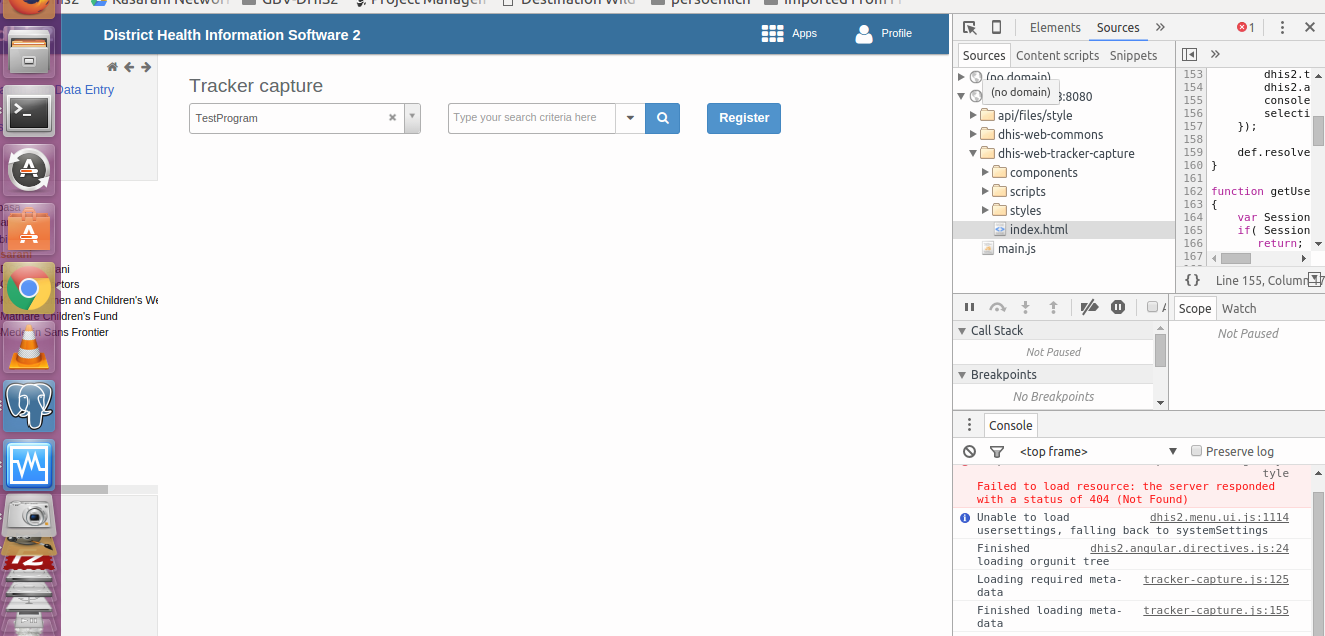
Task: Select the Sources navigator sub-tab
Action: click(984, 55)
